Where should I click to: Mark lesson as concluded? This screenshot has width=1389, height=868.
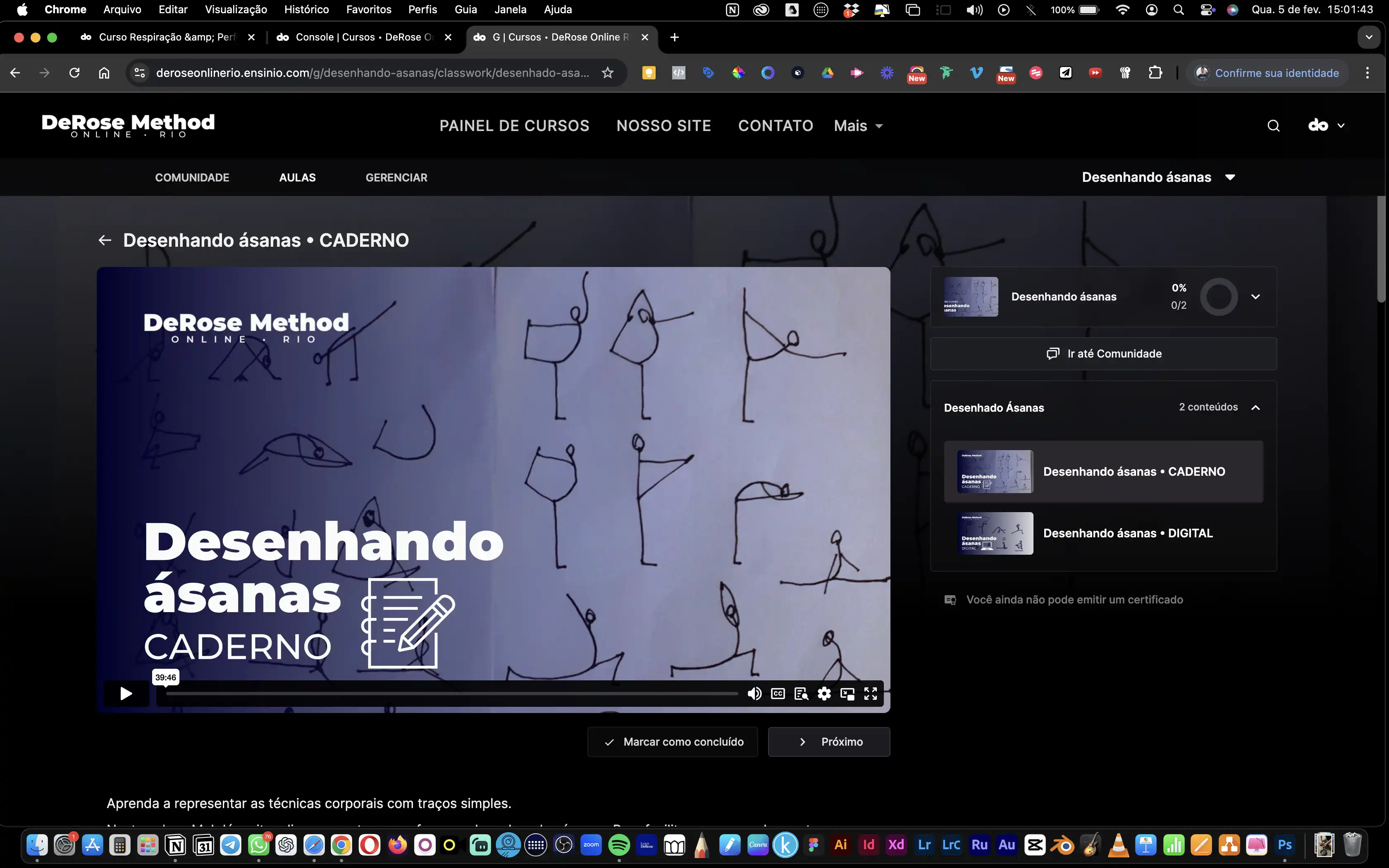673,742
